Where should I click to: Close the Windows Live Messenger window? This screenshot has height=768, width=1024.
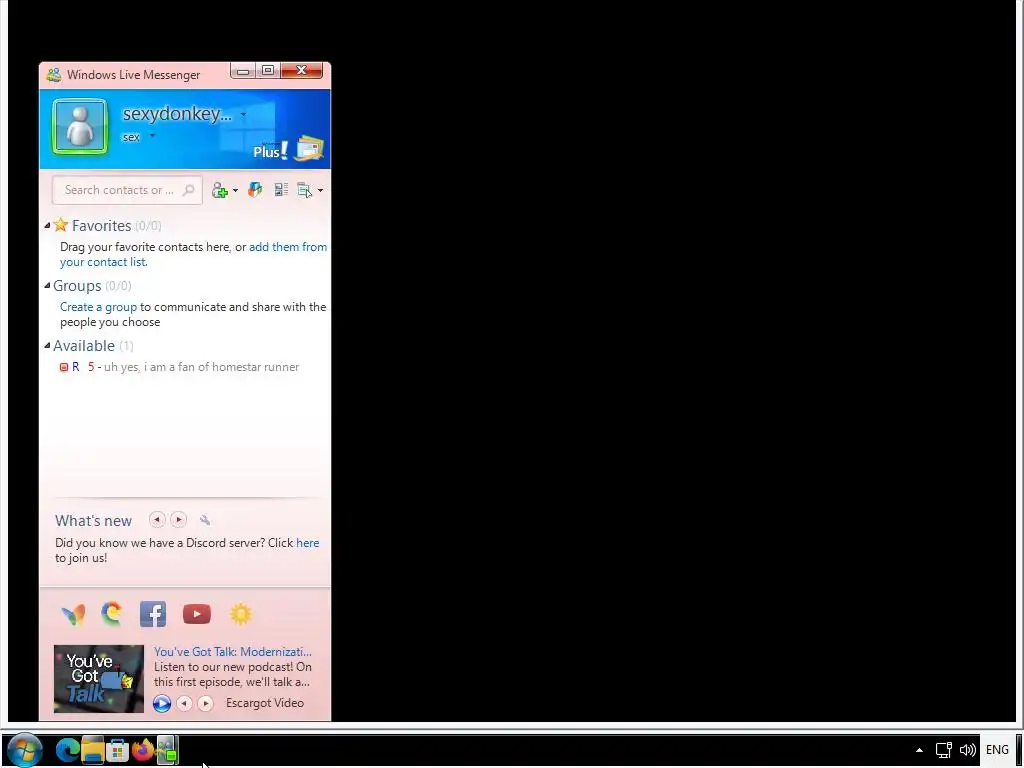(302, 71)
